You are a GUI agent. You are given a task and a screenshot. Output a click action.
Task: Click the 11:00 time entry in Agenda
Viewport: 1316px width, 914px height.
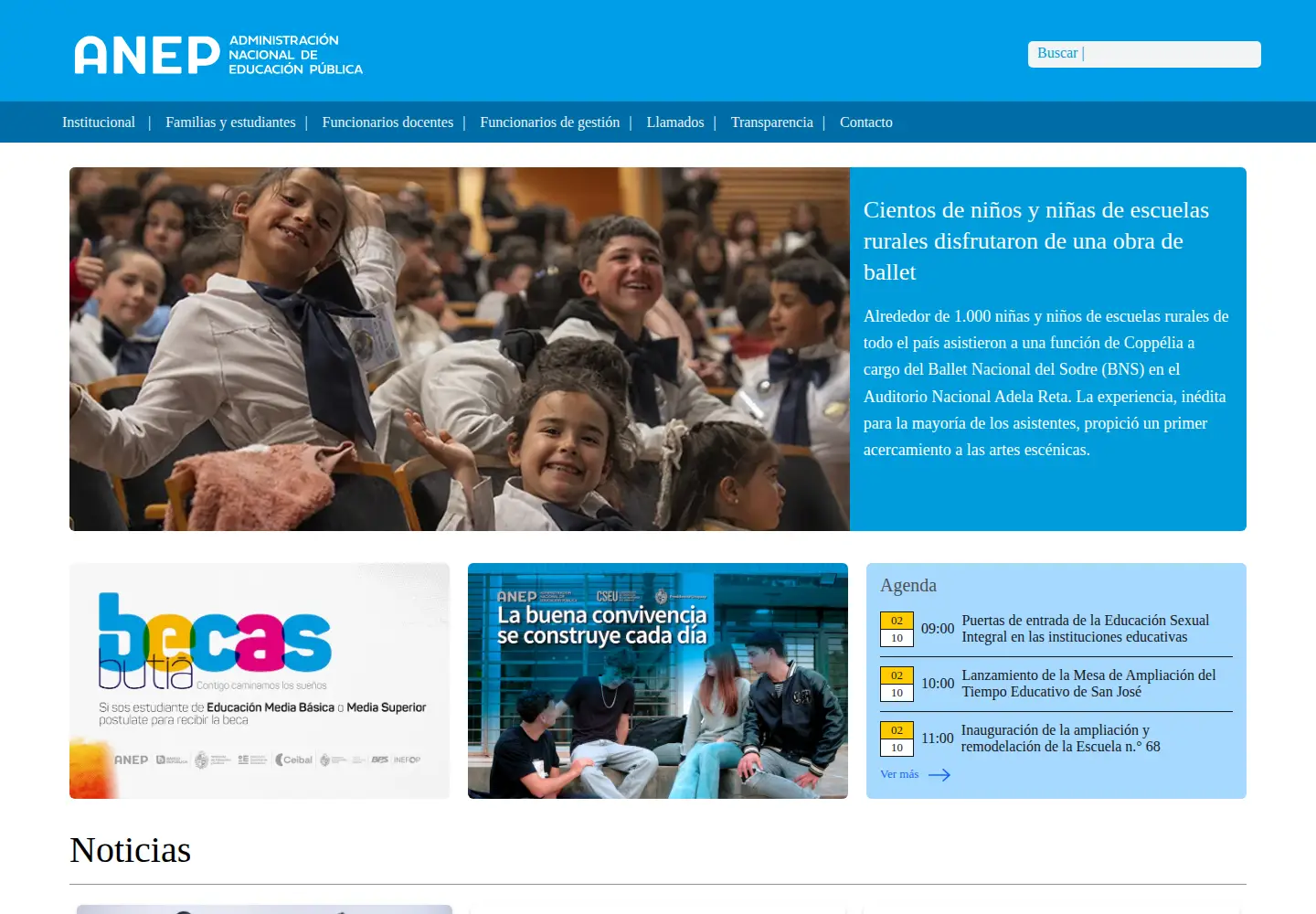pos(938,739)
